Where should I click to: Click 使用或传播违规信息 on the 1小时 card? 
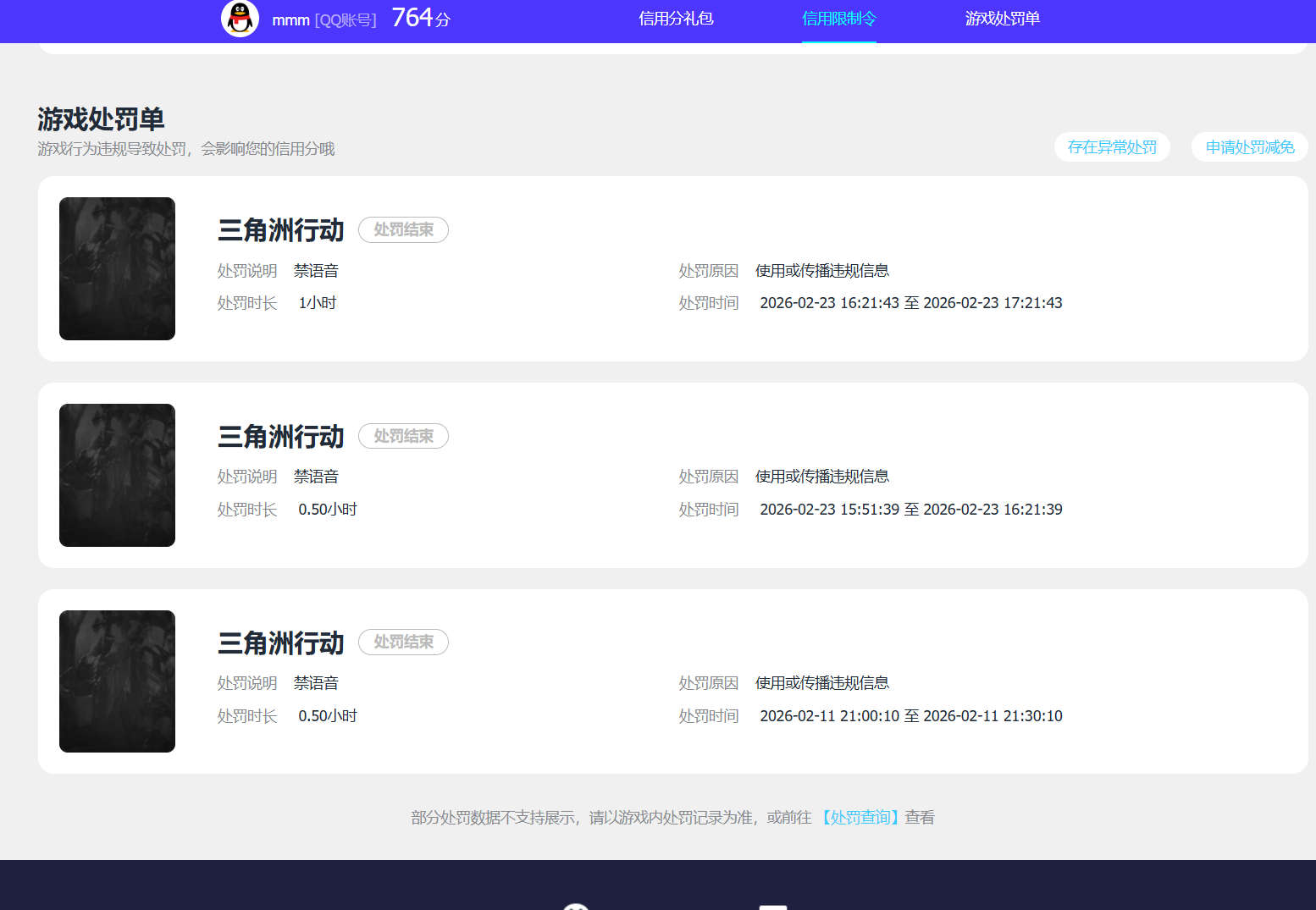(x=822, y=271)
